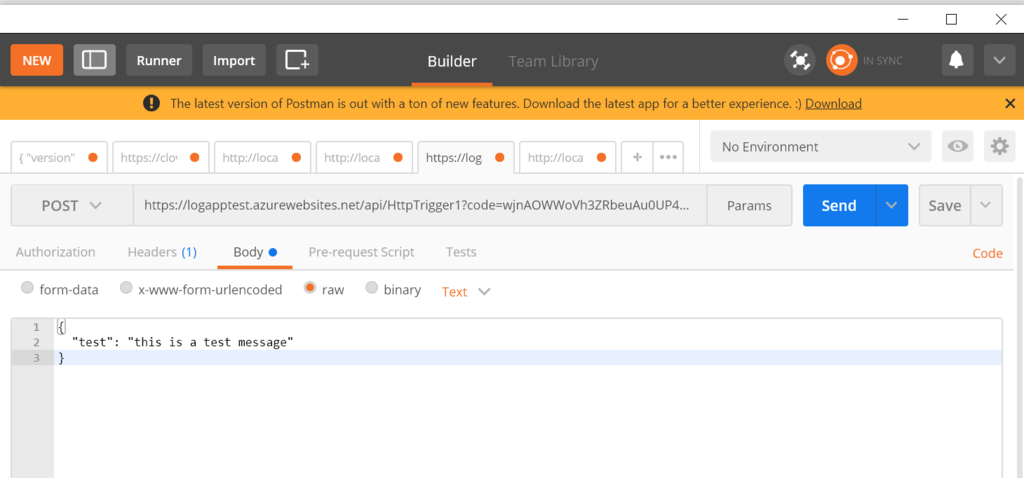Open a new window icon
The width and height of the screenshot is (1024, 478).
point(297,60)
